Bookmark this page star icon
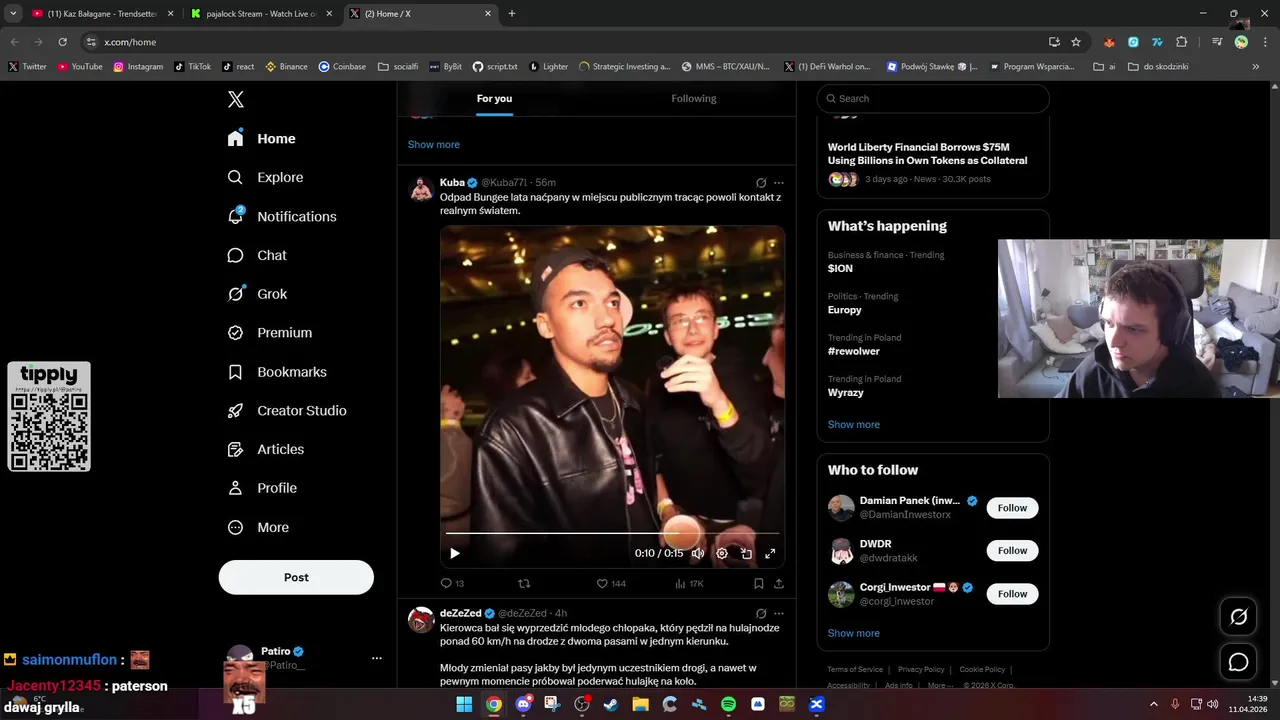Image resolution: width=1280 pixels, height=720 pixels. click(1076, 42)
